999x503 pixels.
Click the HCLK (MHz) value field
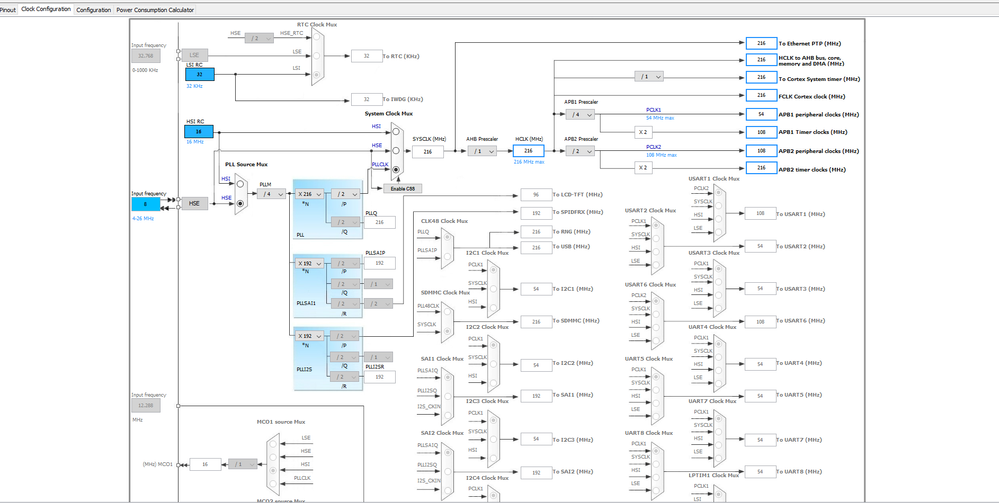coord(529,151)
